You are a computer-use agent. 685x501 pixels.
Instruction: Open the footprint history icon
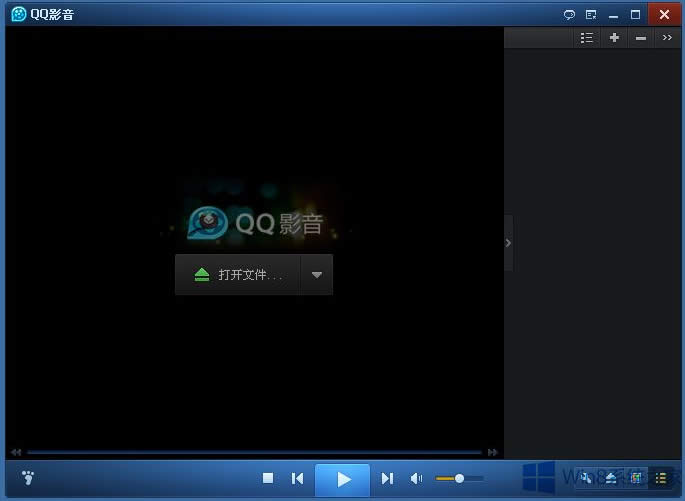(28, 477)
